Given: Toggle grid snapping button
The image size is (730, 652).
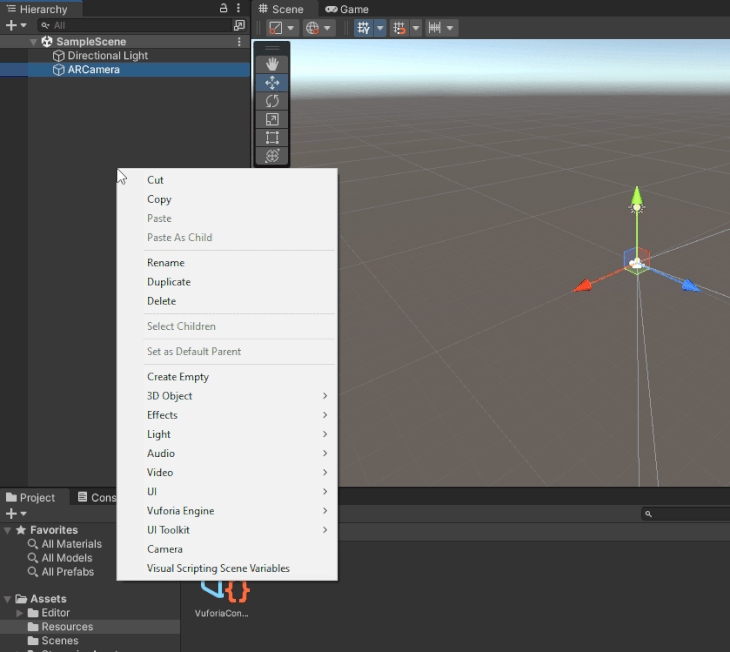Looking at the screenshot, I should (x=399, y=28).
